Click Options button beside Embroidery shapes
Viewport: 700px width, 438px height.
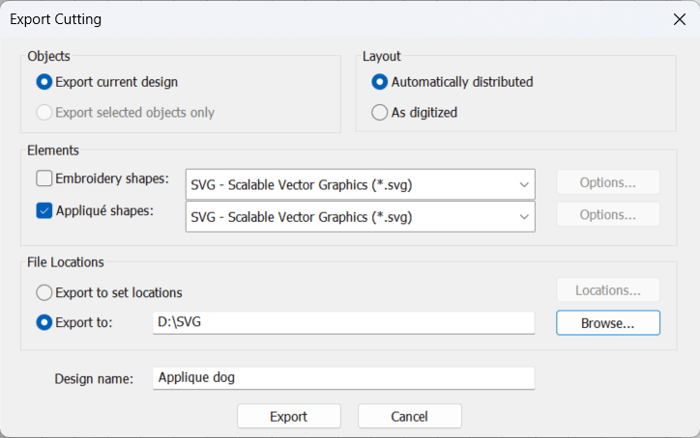coord(608,182)
